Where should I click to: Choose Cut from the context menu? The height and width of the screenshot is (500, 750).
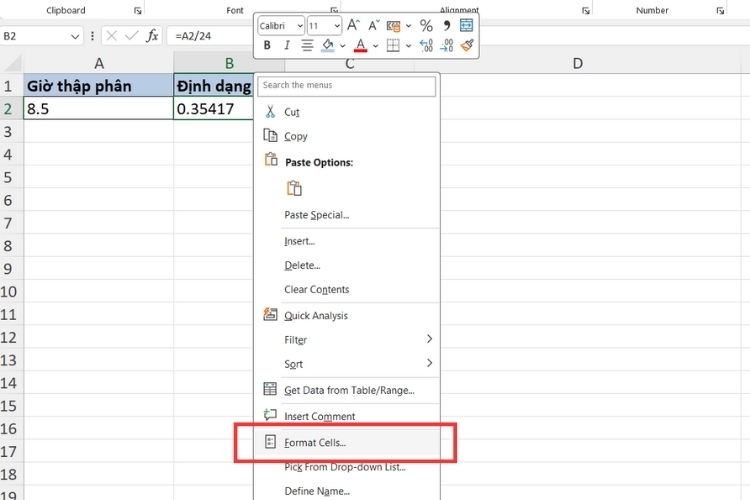point(346,112)
